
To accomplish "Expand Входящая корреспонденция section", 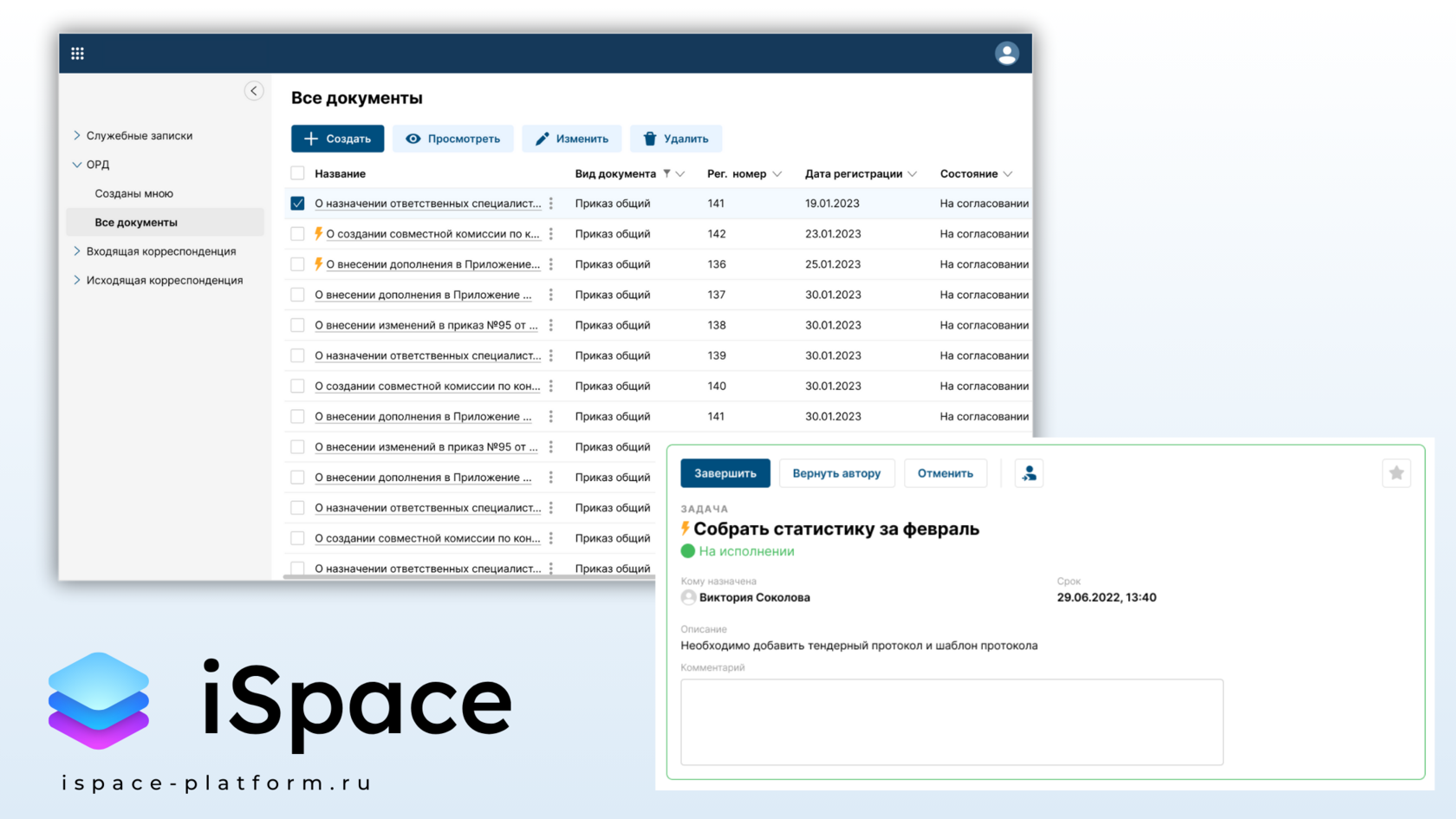I will (x=77, y=251).
